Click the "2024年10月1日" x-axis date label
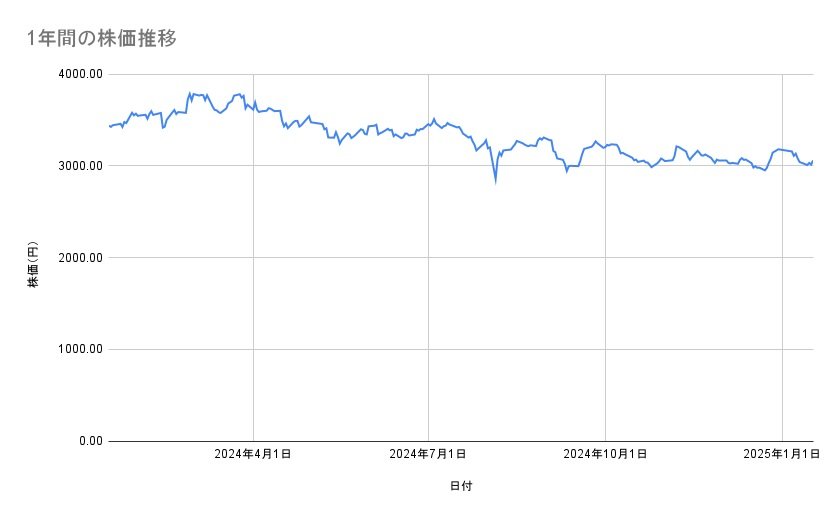The width and height of the screenshot is (839, 519). pos(605,454)
